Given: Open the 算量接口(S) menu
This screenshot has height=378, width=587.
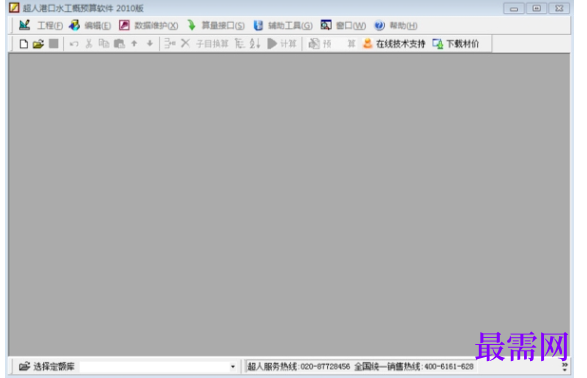Looking at the screenshot, I should coord(223,25).
